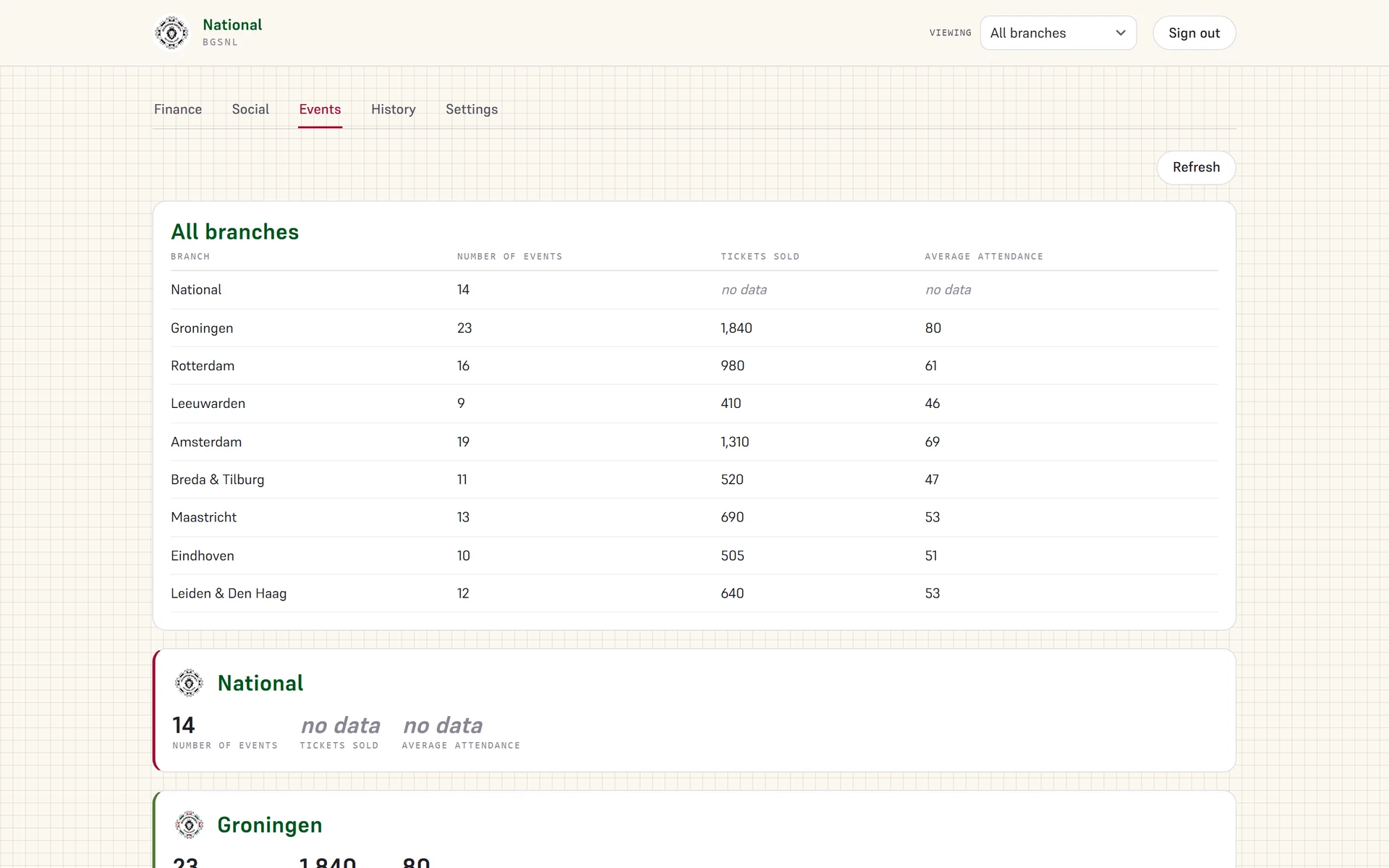Click the BGSNL emblem logo in header
The width and height of the screenshot is (1389, 868).
pos(171,33)
